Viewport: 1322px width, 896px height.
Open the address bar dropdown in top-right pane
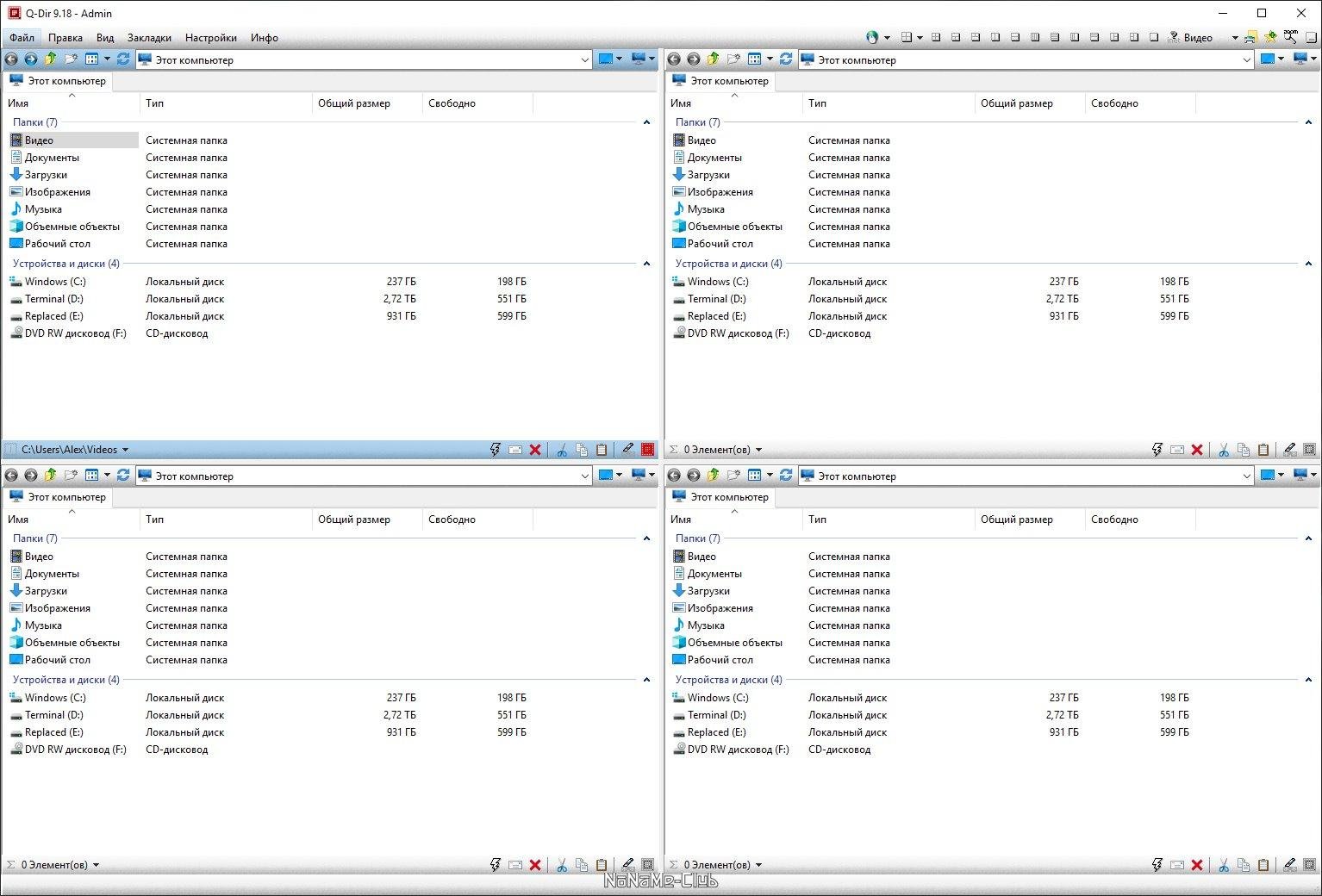pyautogui.click(x=1246, y=59)
